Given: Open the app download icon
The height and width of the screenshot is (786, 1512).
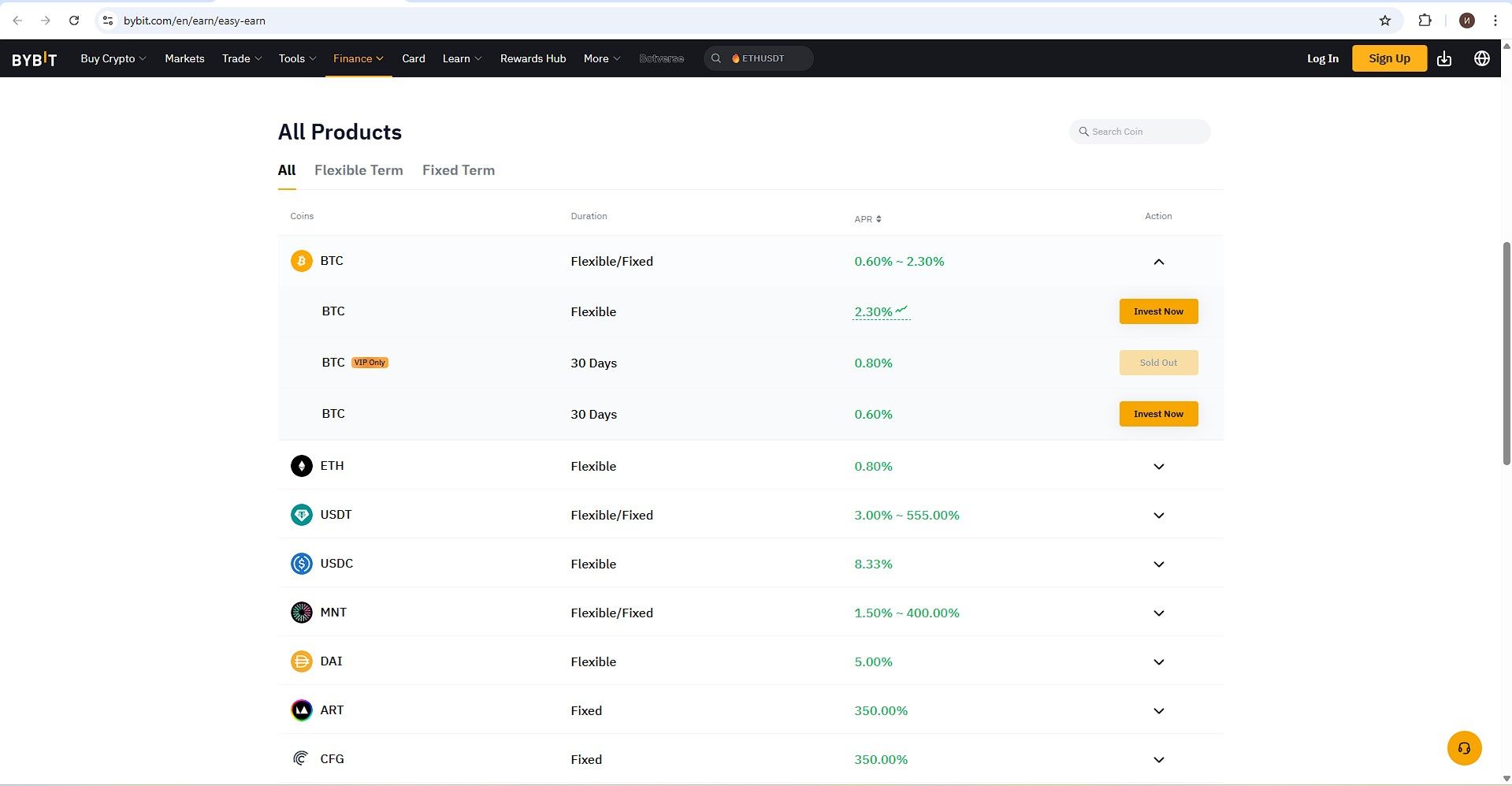Looking at the screenshot, I should [1443, 59].
